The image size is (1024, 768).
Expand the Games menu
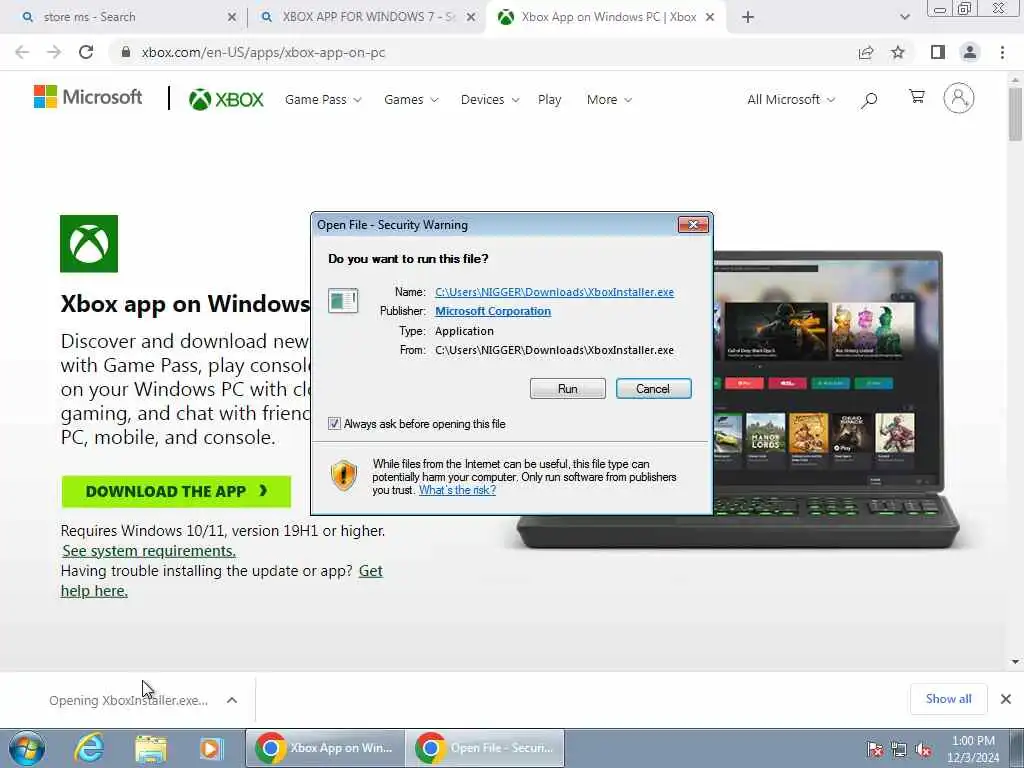411,100
